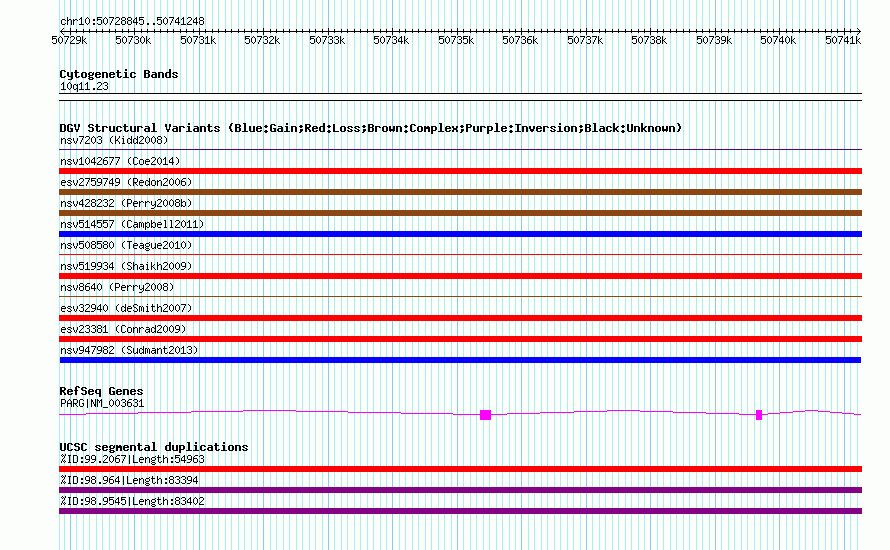Click the 50741k ruler tick label
This screenshot has height=550, width=890.
click(x=843, y=40)
